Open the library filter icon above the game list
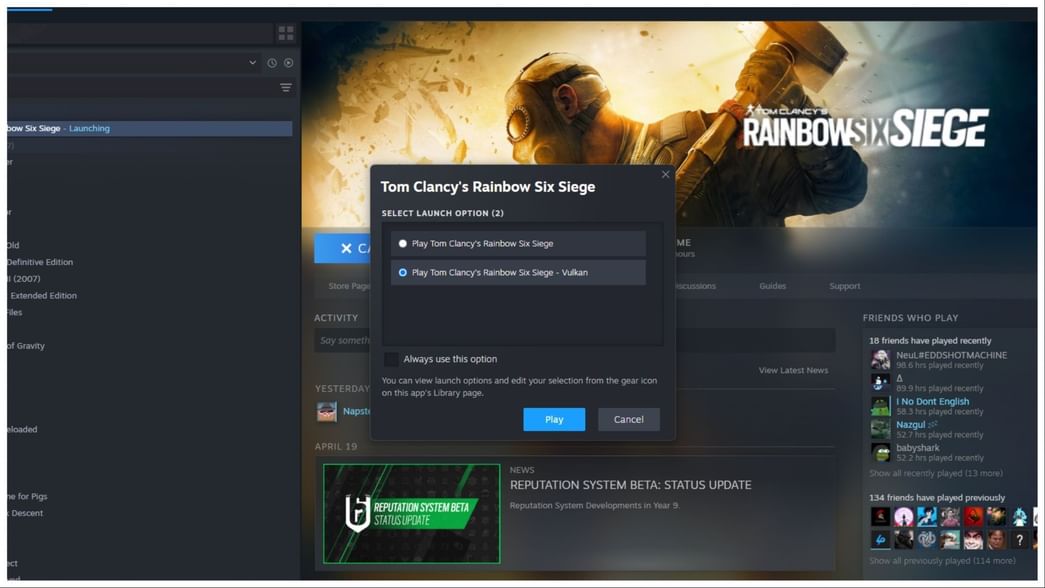 coord(285,89)
